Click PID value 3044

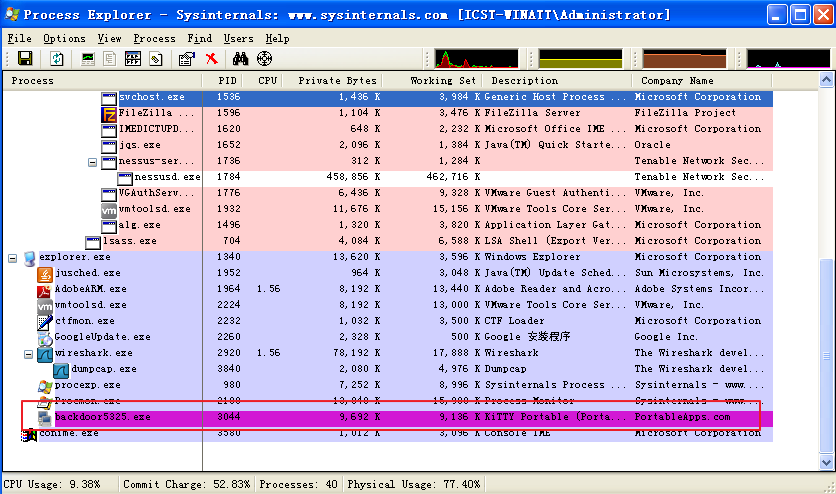229,417
